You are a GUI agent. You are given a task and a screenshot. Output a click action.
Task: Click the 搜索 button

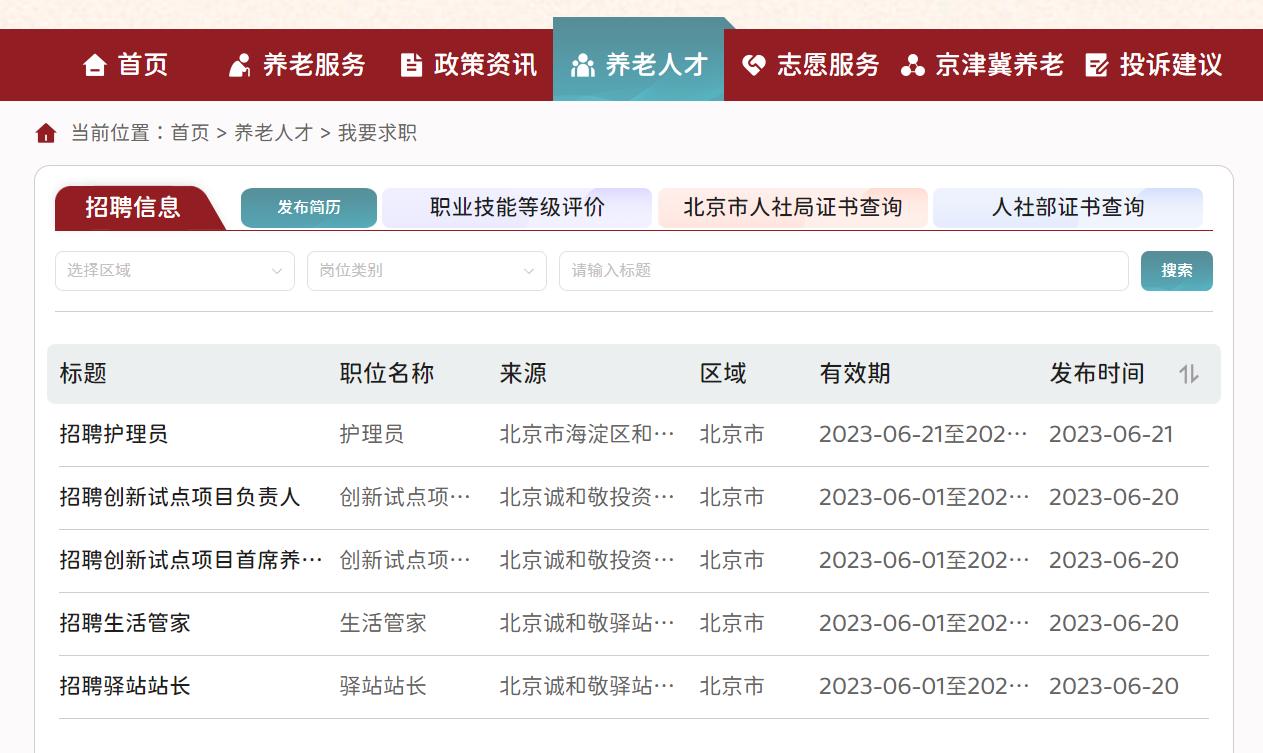pyautogui.click(x=1176, y=270)
